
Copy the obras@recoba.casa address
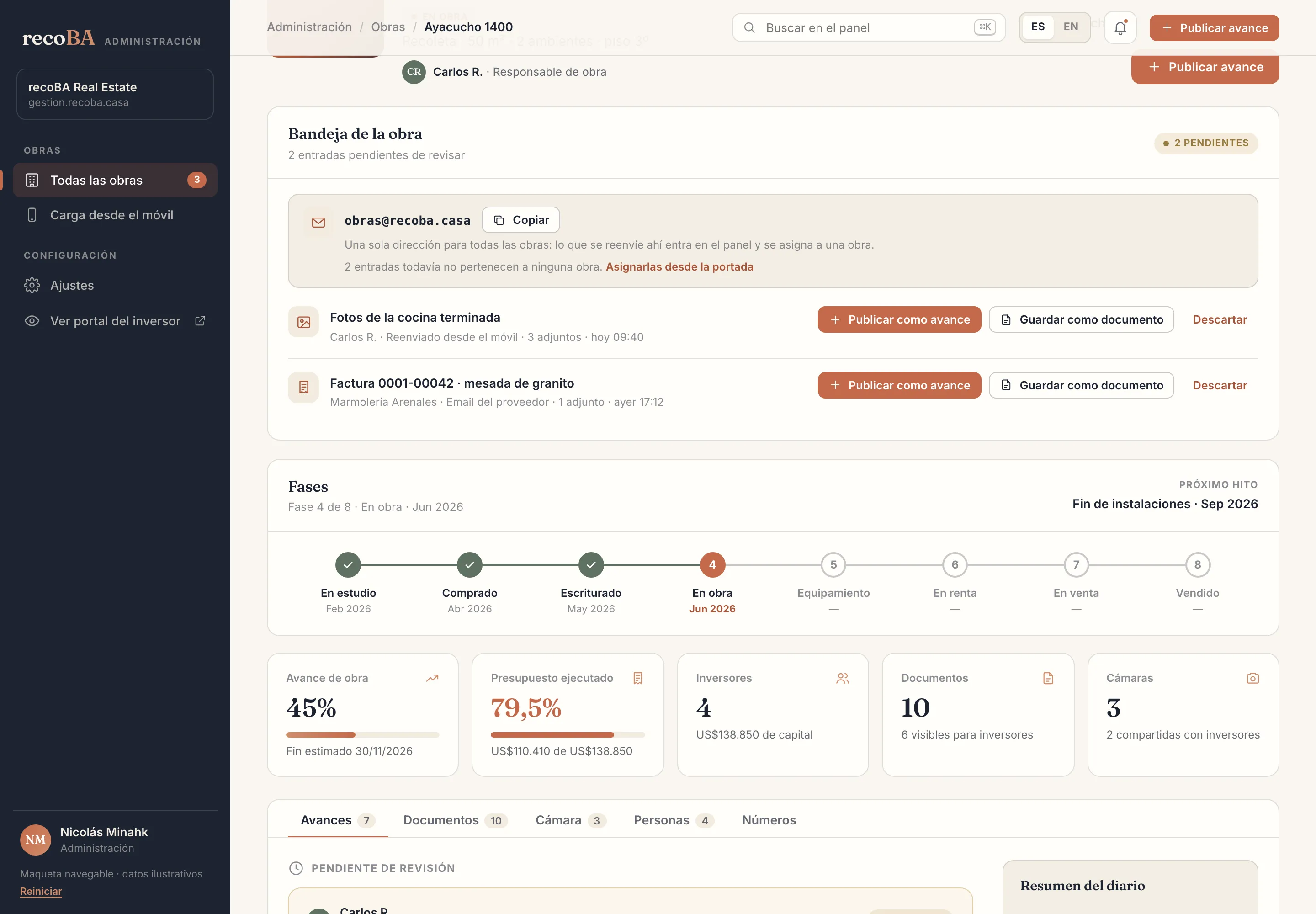point(520,220)
